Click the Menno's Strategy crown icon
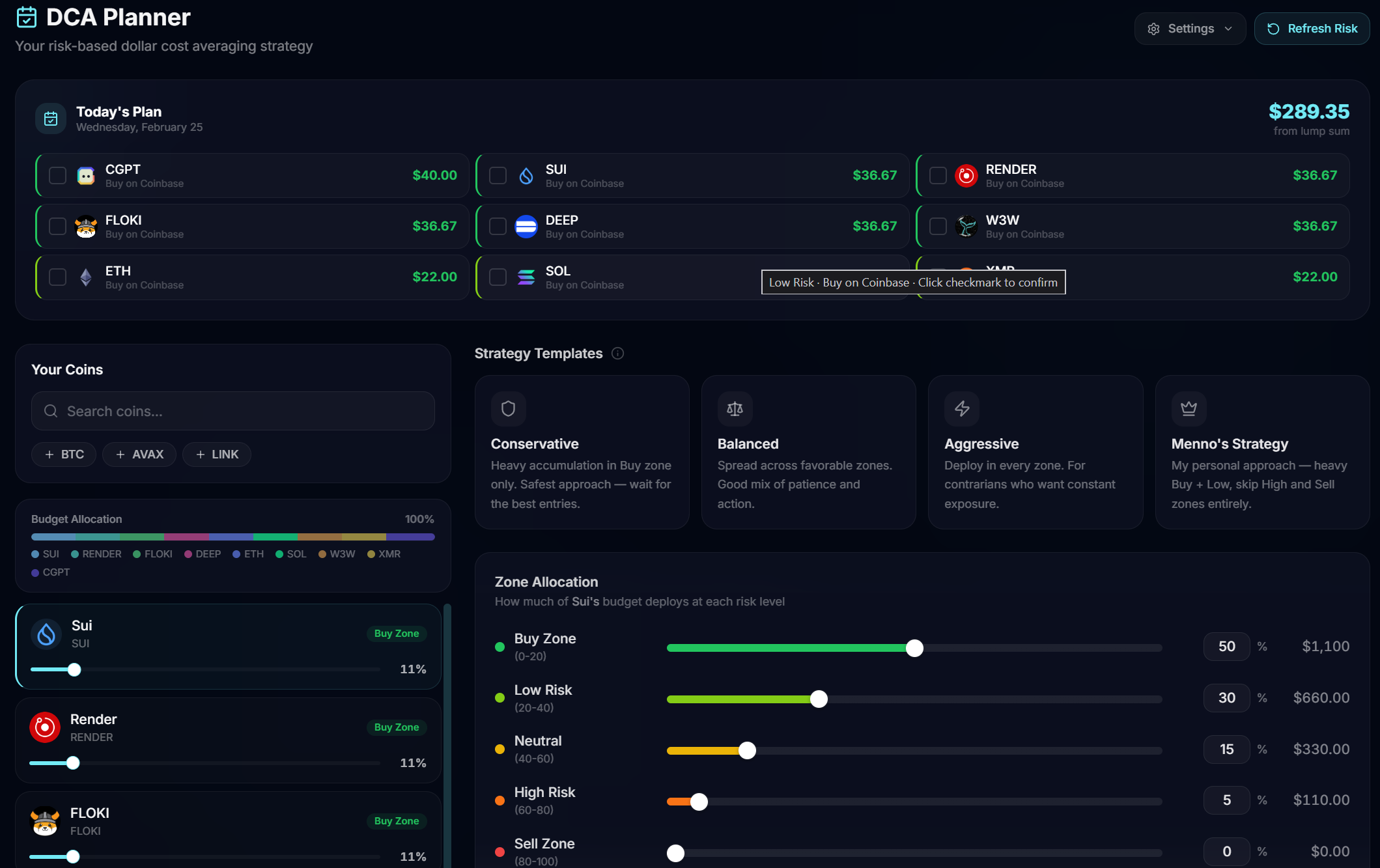Image resolution: width=1380 pixels, height=868 pixels. [1189, 408]
